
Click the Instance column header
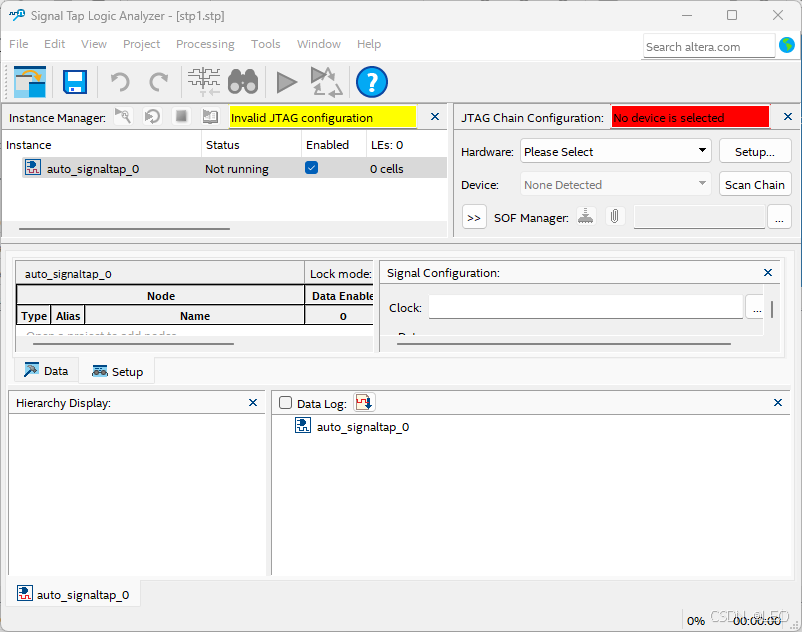click(102, 145)
